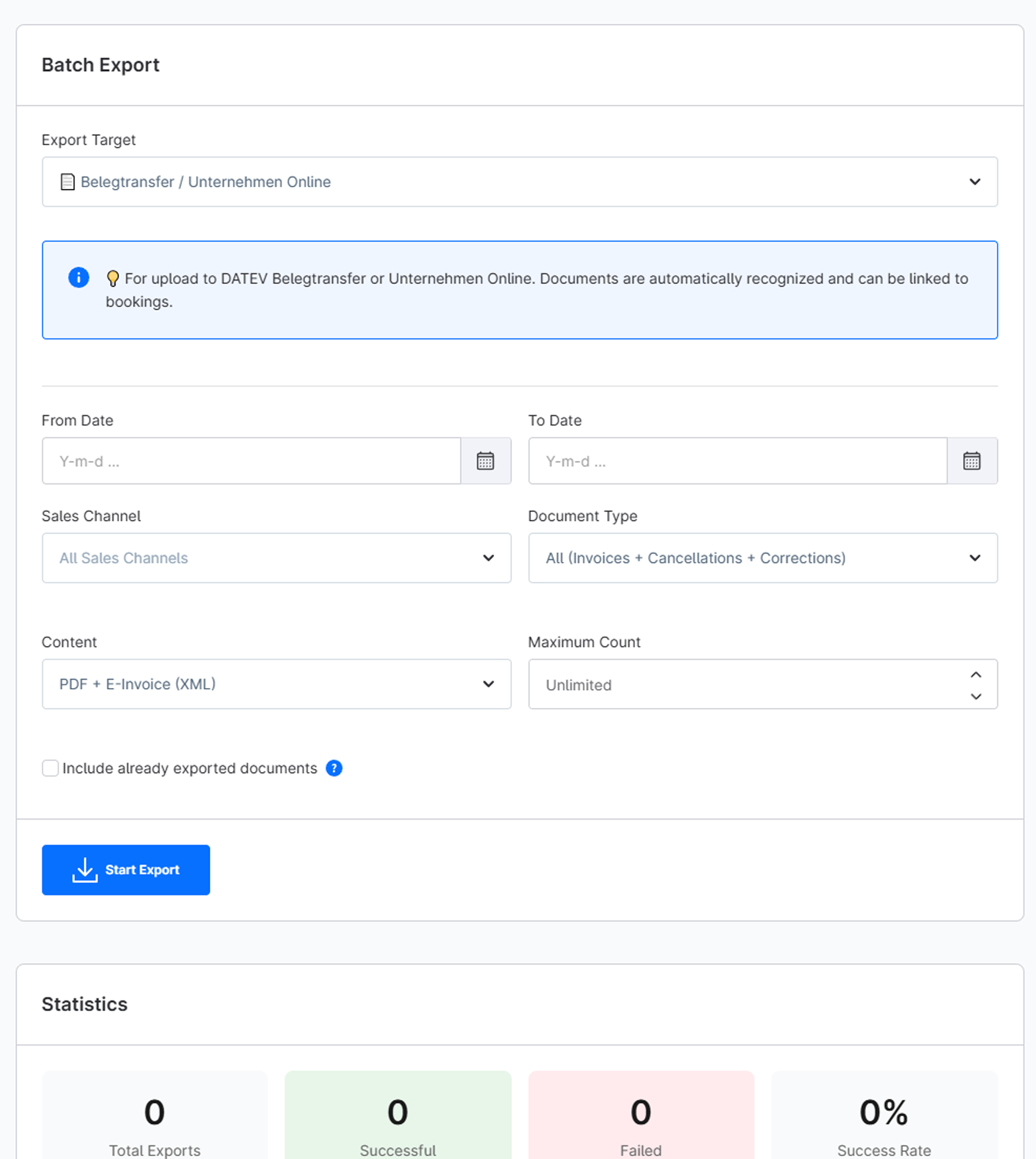Click the blue info icon in the notice
The height and width of the screenshot is (1159, 1036).
point(79,278)
